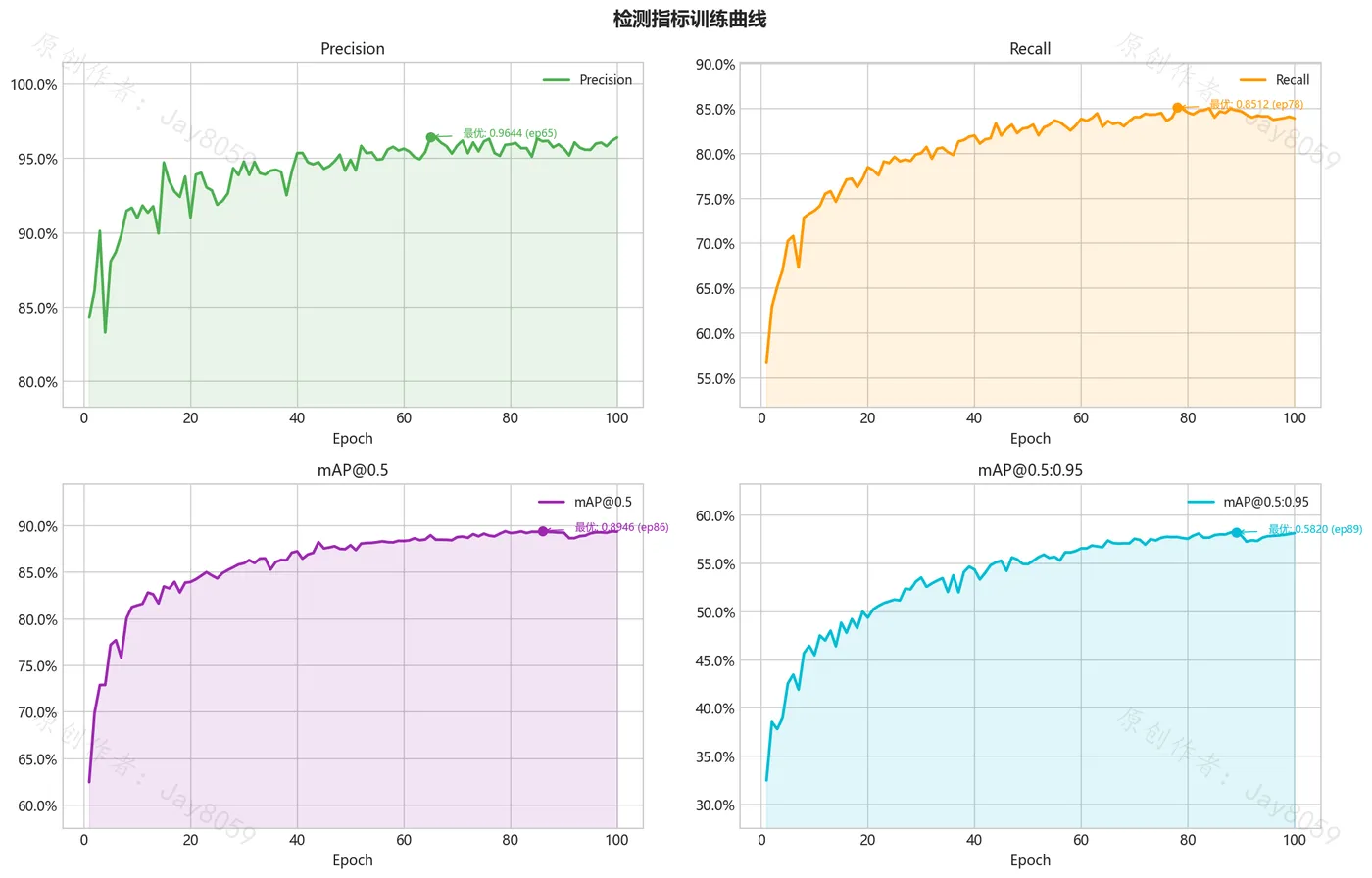Select the green Precision legend line swatch

557,80
